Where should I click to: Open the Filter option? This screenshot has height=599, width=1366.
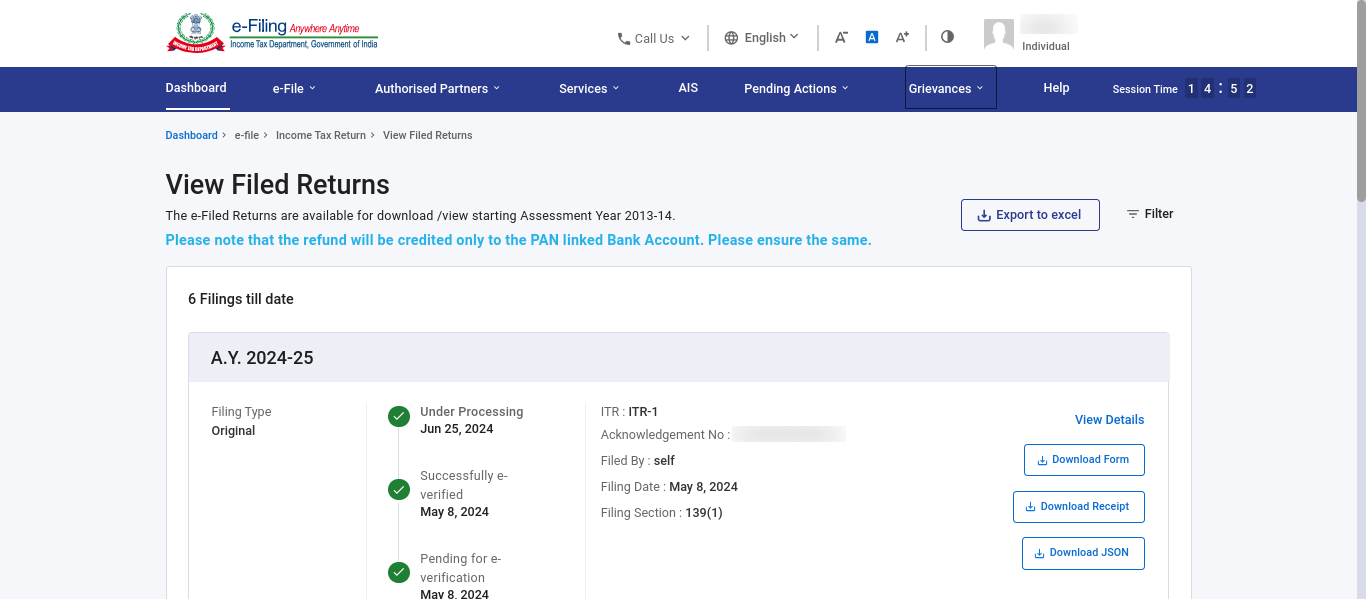[x=1150, y=214]
